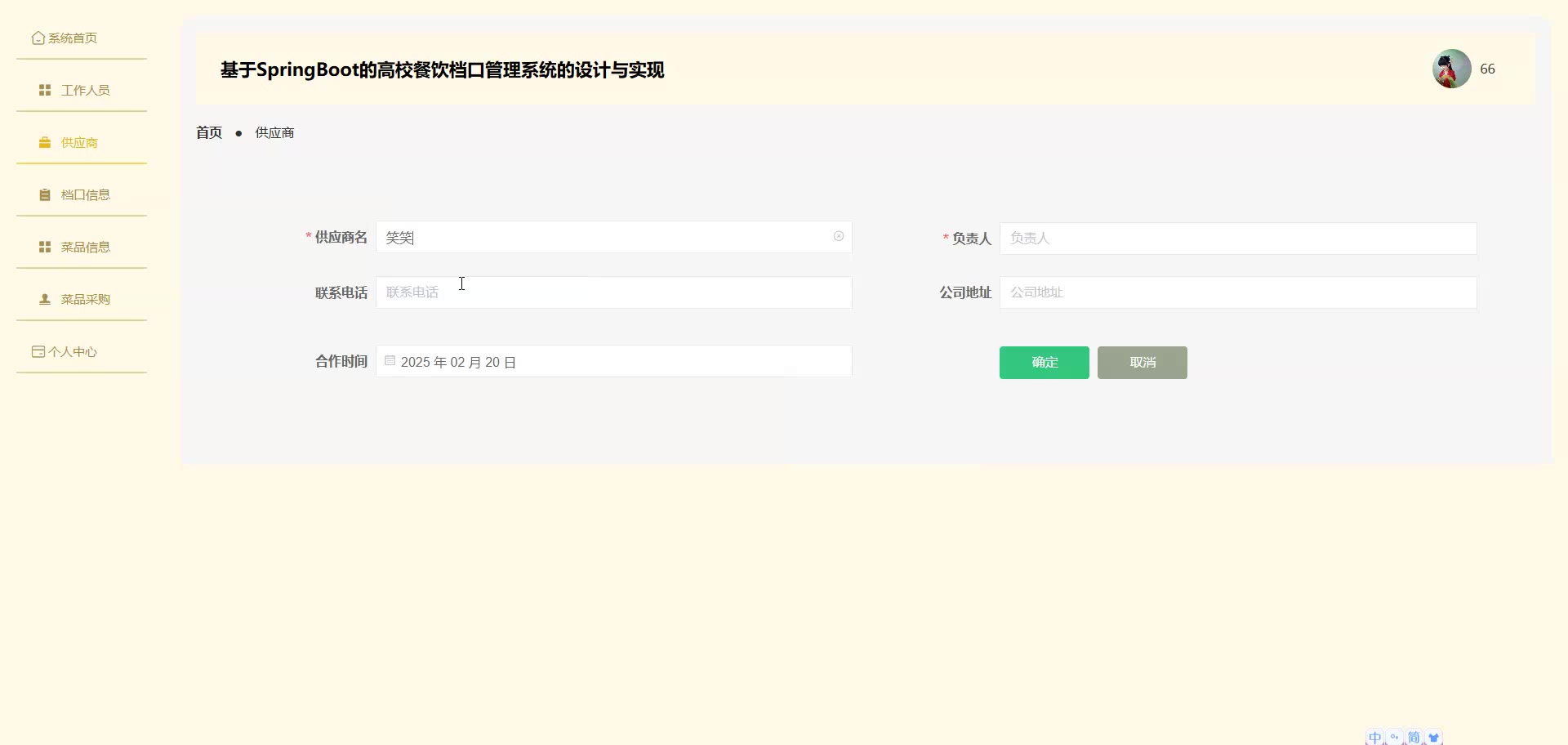The height and width of the screenshot is (745, 1568).
Task: Click the 供应商 breadcrumb item
Action: 274,132
